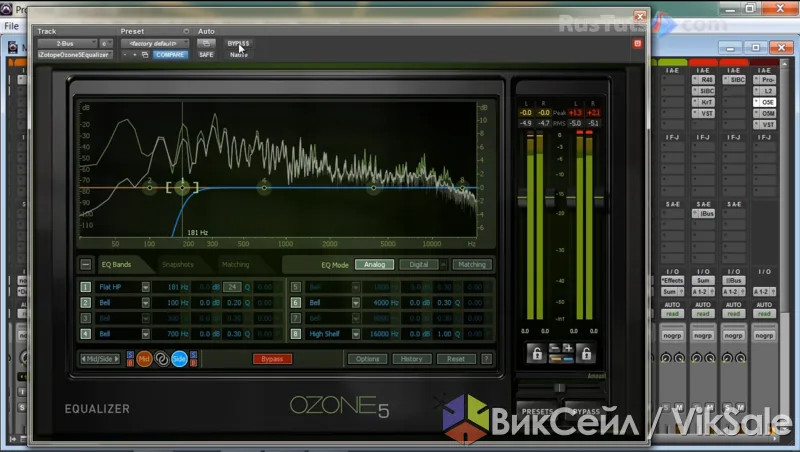Screen dimensions: 800x452
Task: Click the plug-in header BYPASS button
Action: point(238,43)
